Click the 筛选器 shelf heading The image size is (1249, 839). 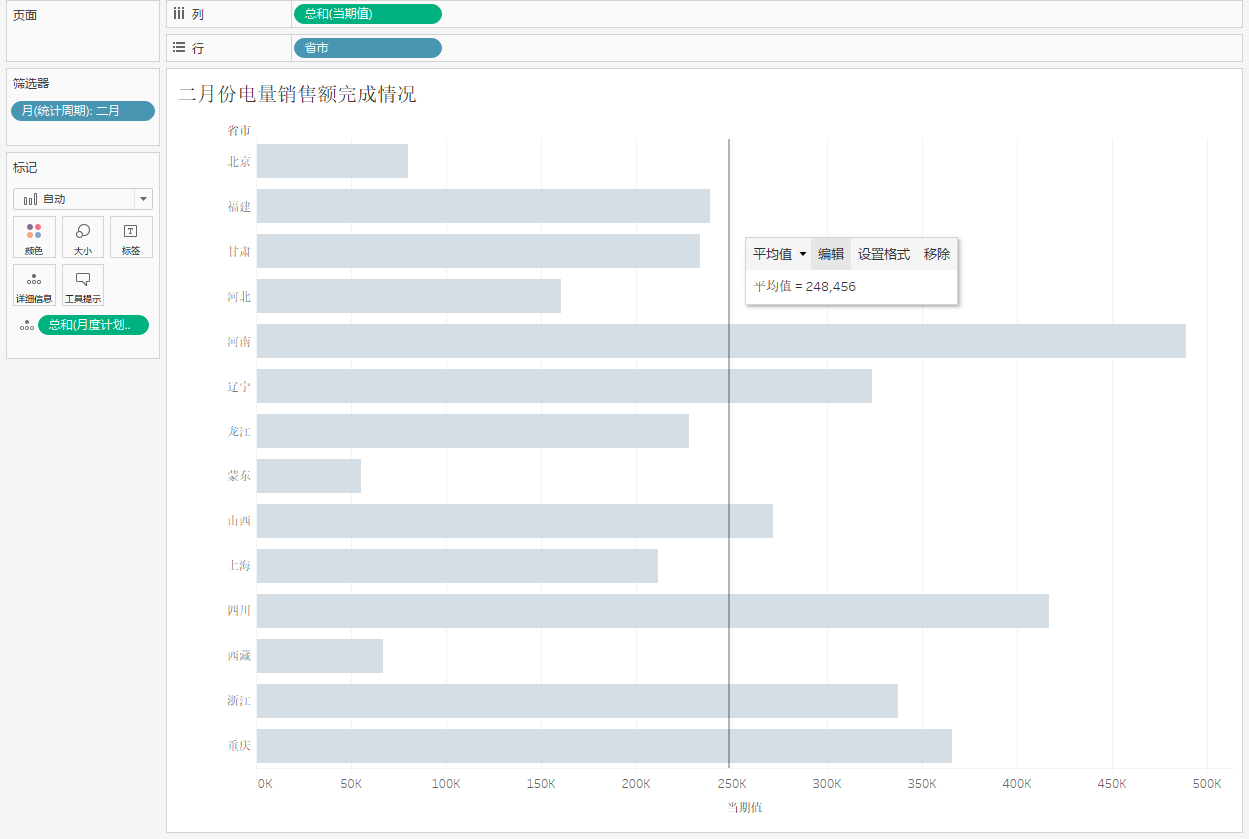(31, 84)
